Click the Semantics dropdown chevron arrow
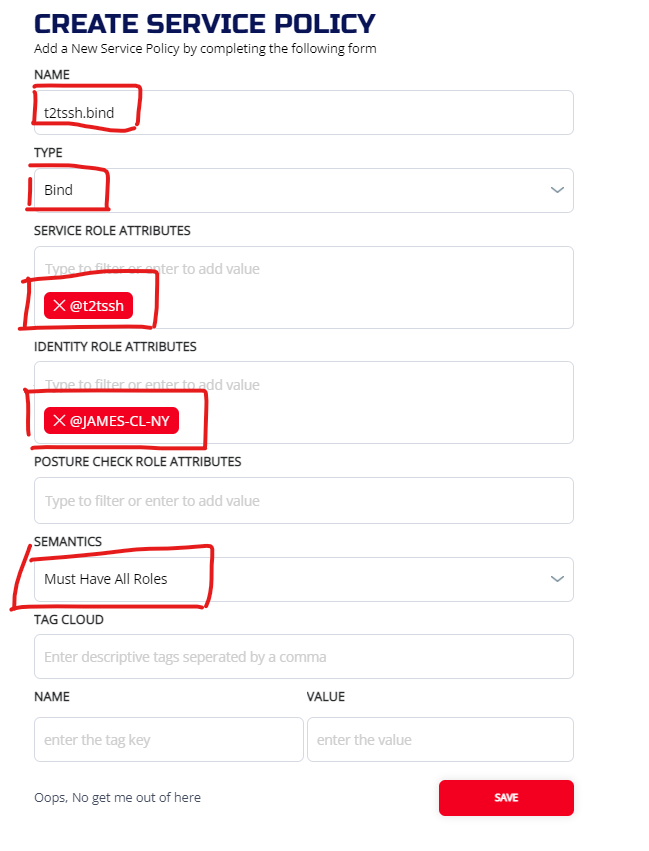Image resolution: width=649 pixels, height=851 pixels. tap(557, 579)
